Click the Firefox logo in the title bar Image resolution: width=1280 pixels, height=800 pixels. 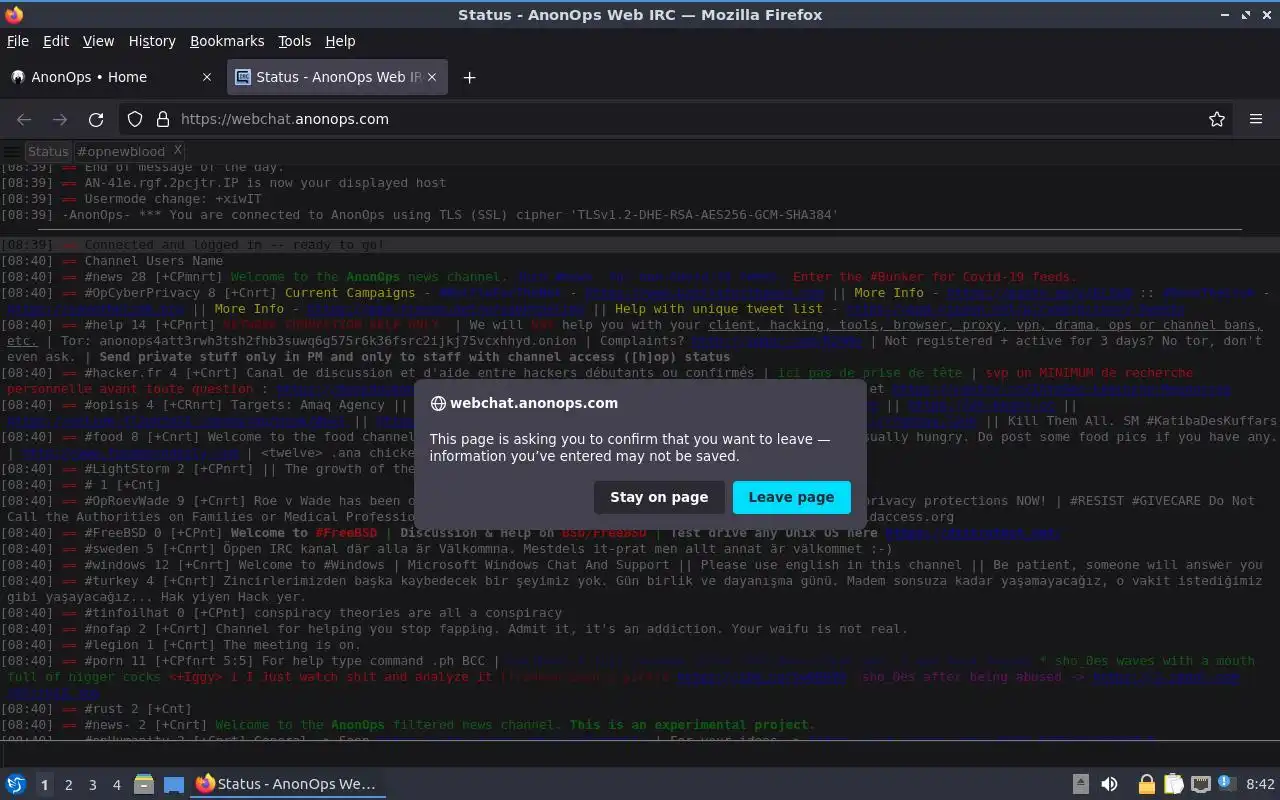14,14
